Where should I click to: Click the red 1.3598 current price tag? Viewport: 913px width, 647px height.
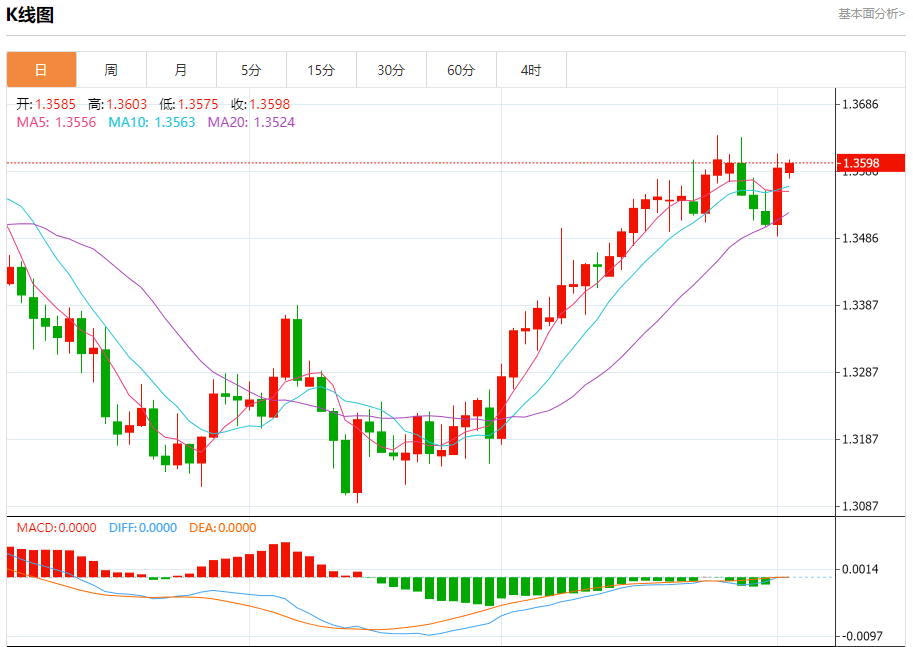pos(870,163)
